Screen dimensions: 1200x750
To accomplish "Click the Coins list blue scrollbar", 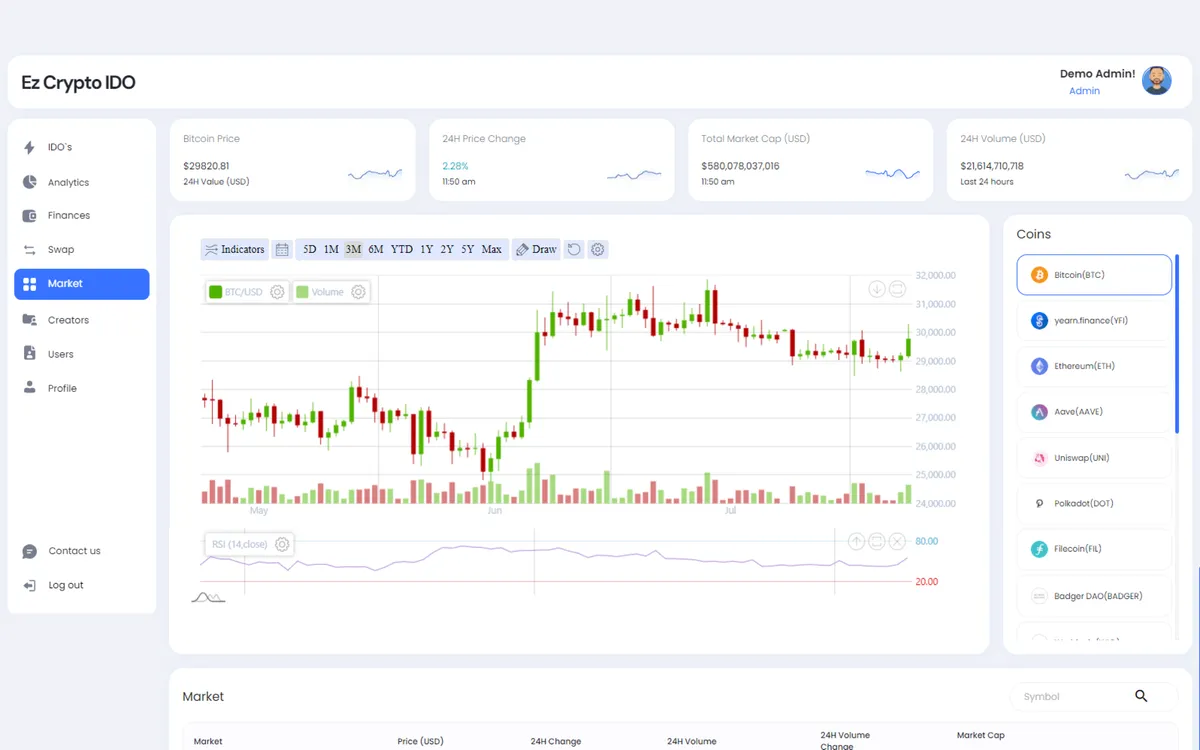I will (x=1177, y=343).
